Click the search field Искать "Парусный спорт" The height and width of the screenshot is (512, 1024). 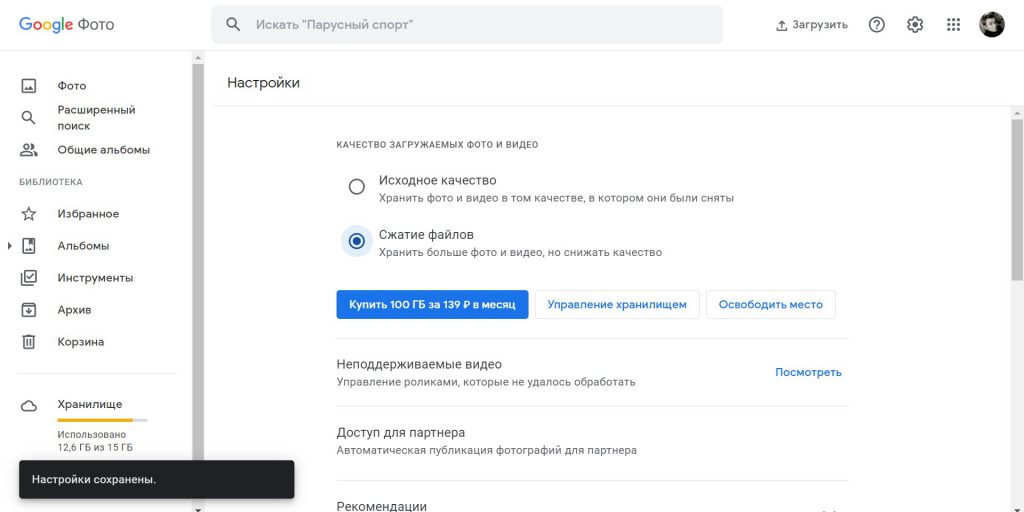pos(480,24)
